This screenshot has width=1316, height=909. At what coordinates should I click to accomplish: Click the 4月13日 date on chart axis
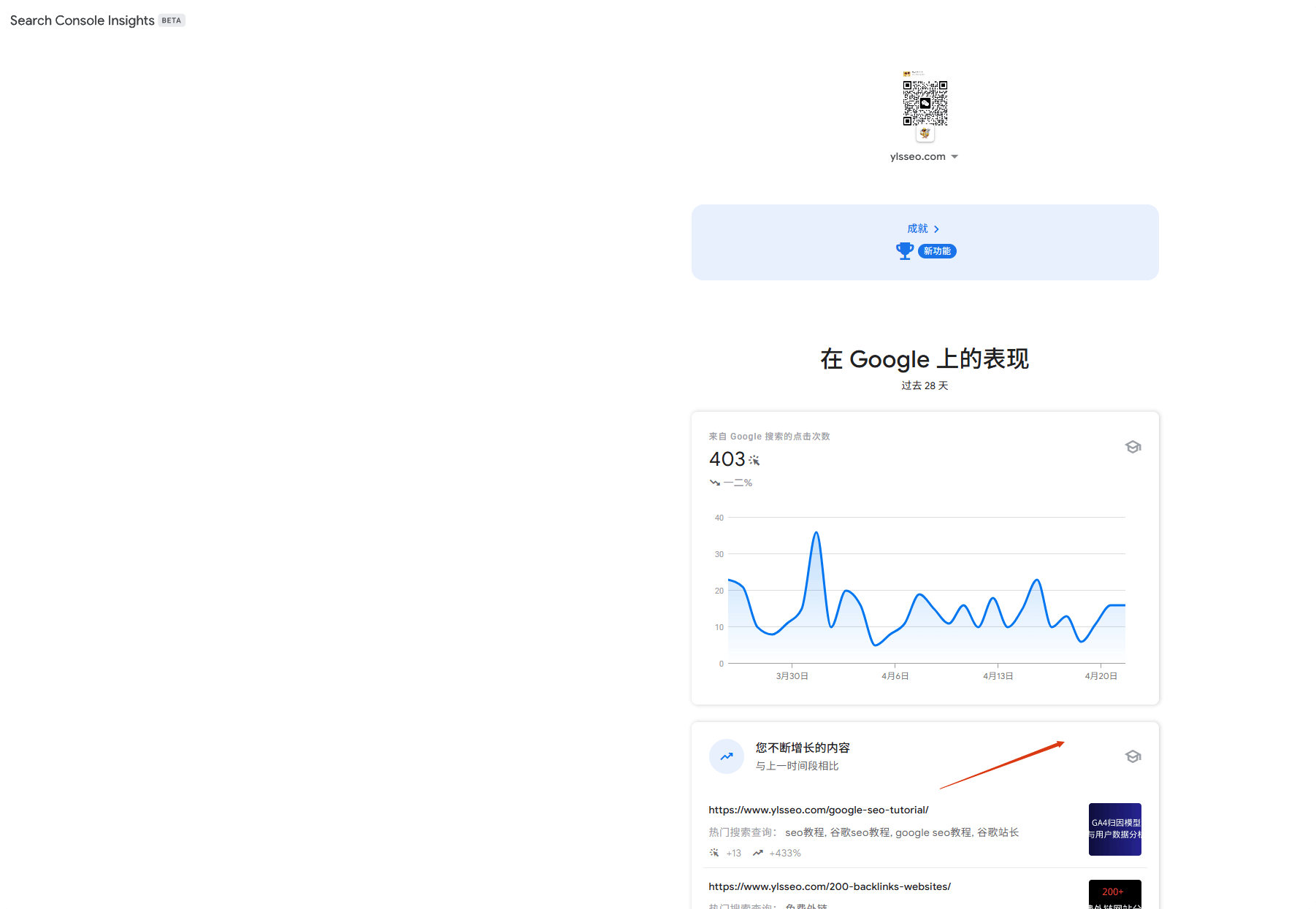pos(998,676)
